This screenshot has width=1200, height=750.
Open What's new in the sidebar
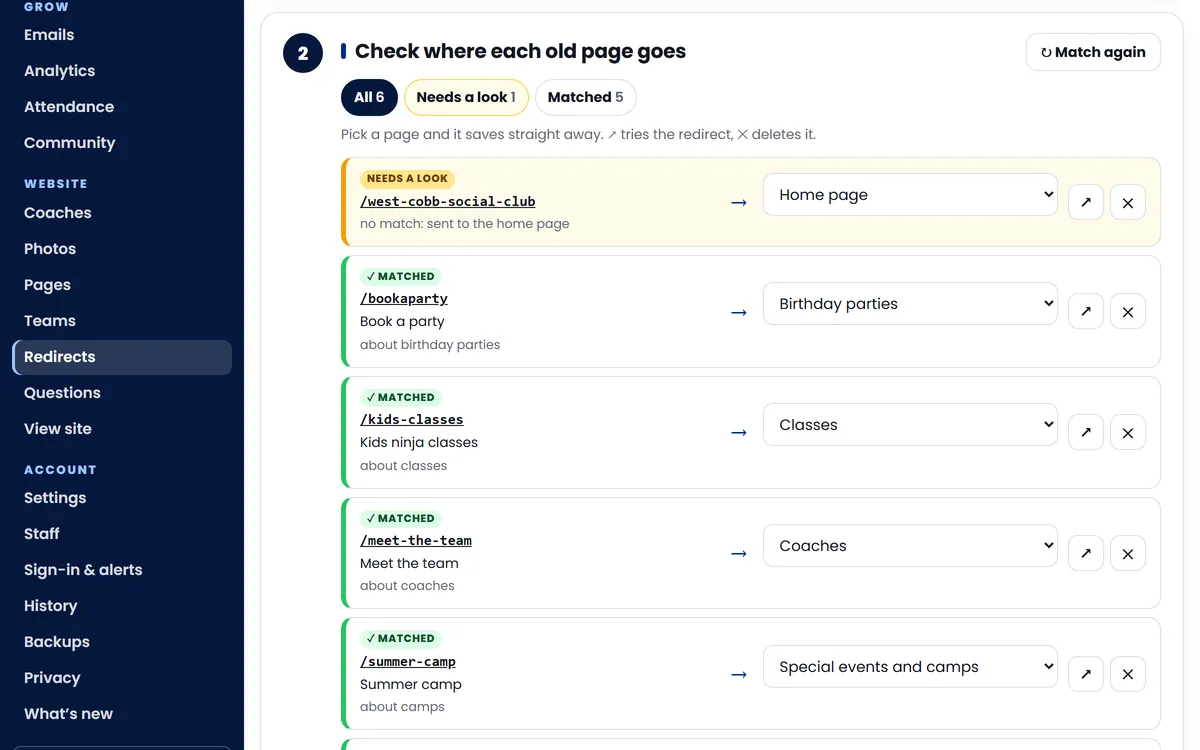(x=122, y=714)
